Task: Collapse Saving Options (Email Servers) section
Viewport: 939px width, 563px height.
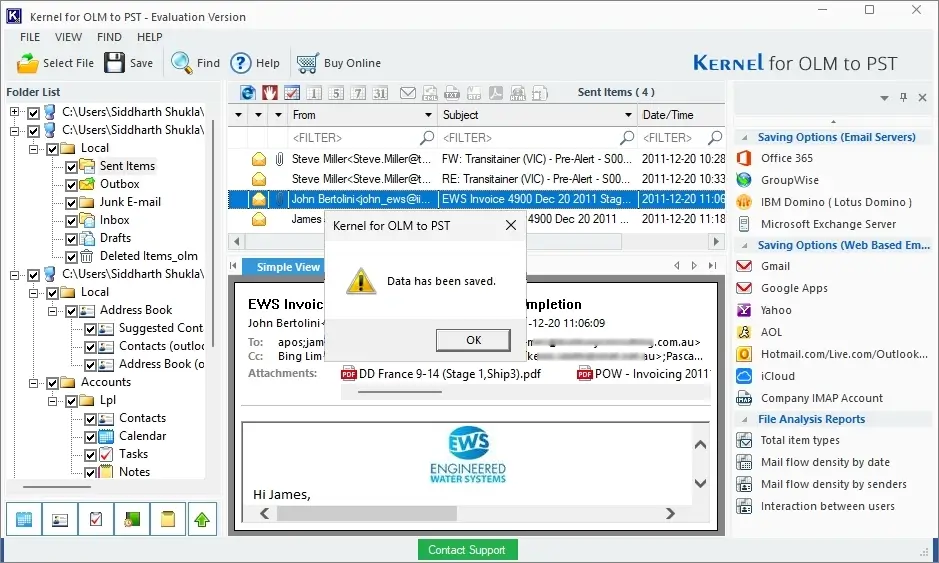Action: coord(744,137)
